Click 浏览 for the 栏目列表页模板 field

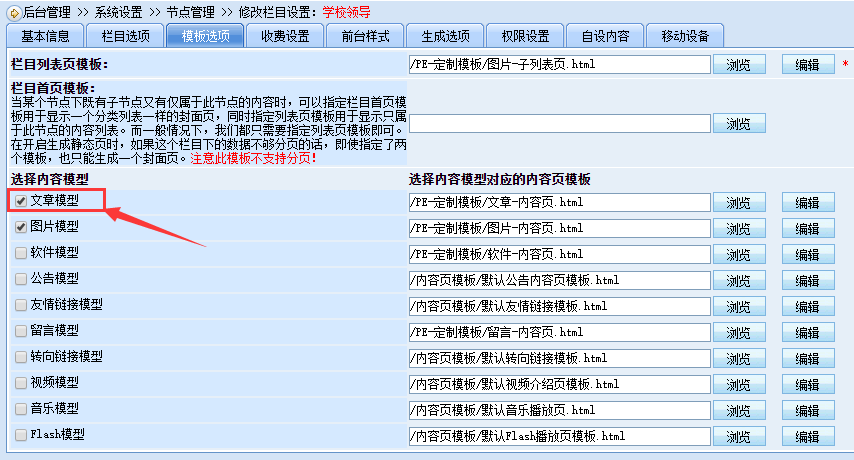click(x=738, y=65)
